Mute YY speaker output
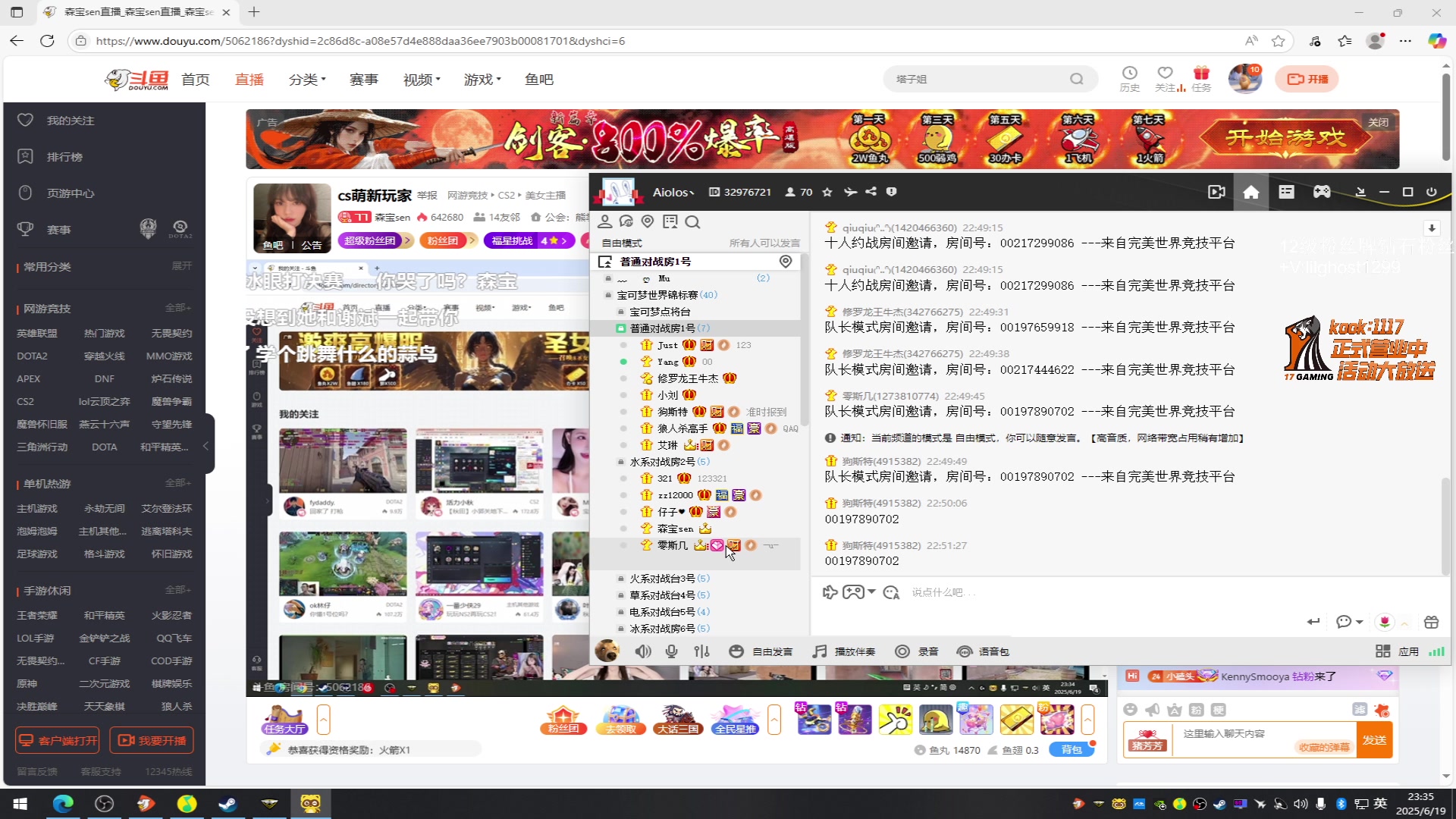 pos(643,651)
